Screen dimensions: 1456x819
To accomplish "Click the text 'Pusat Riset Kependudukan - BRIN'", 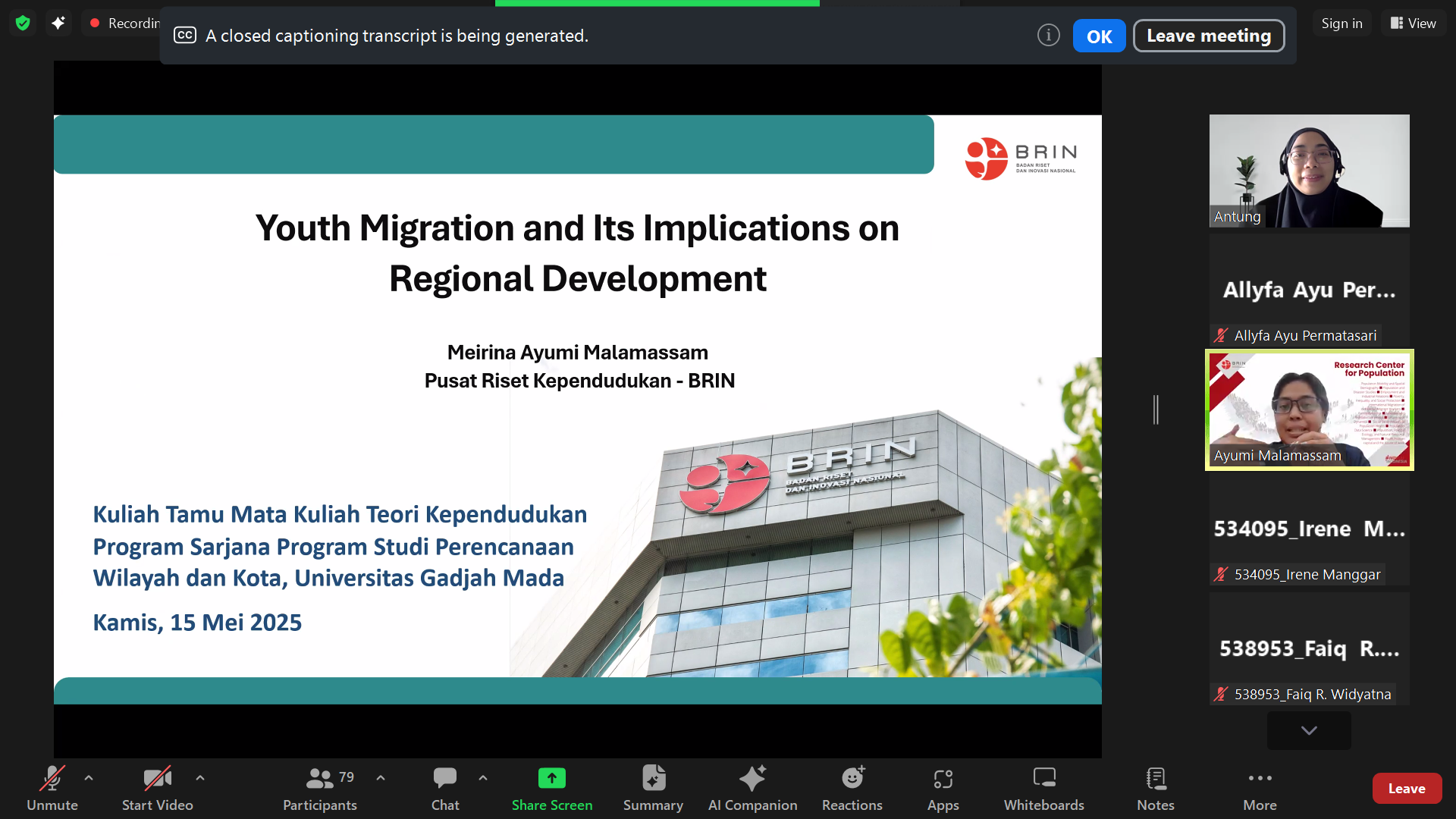I will click(579, 381).
